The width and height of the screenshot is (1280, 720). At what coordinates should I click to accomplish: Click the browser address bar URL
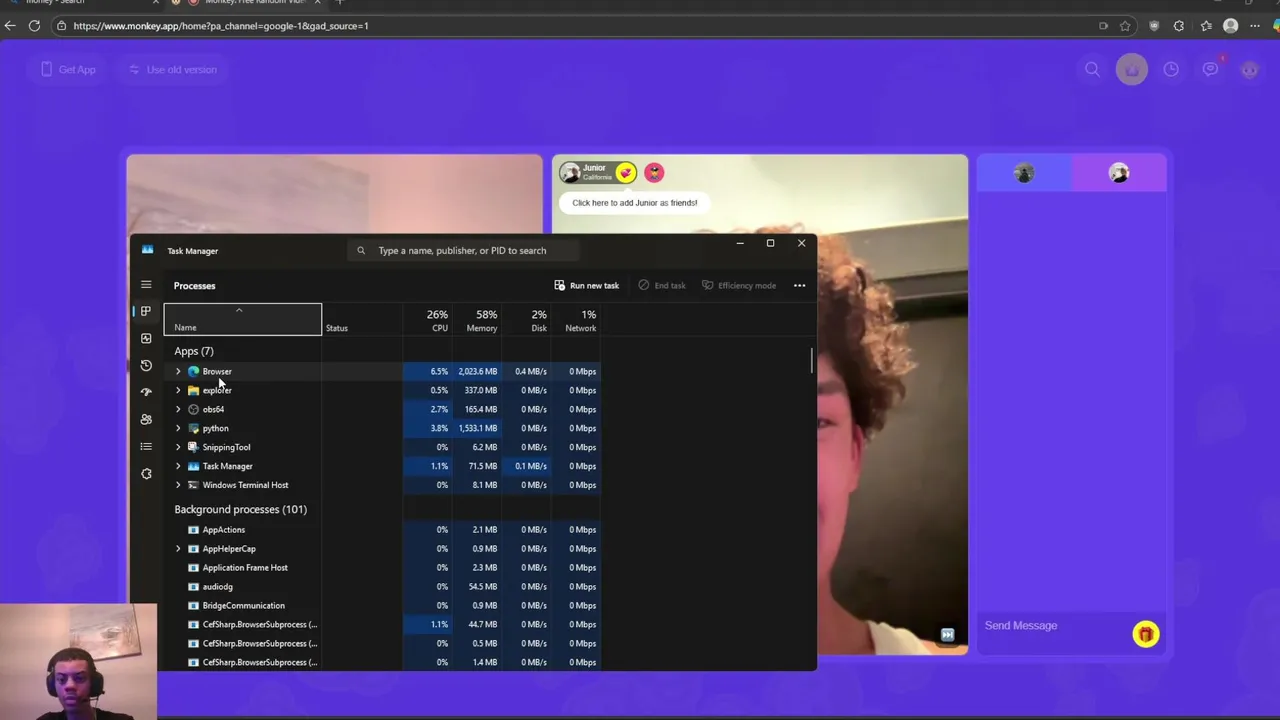click(x=220, y=26)
